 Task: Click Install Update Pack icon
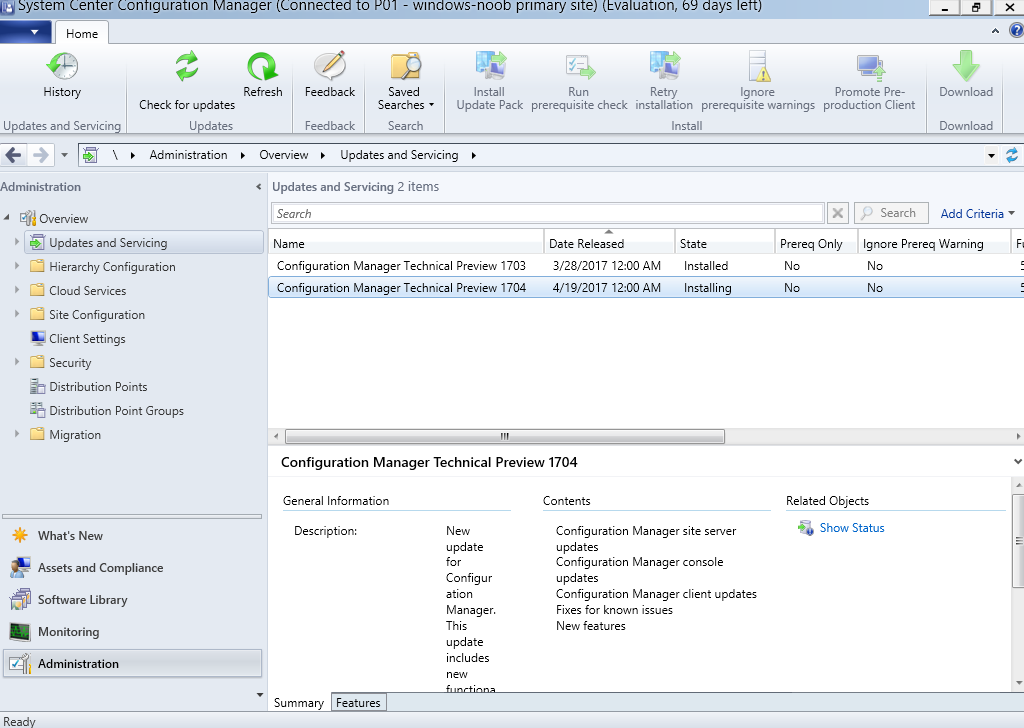coord(490,67)
